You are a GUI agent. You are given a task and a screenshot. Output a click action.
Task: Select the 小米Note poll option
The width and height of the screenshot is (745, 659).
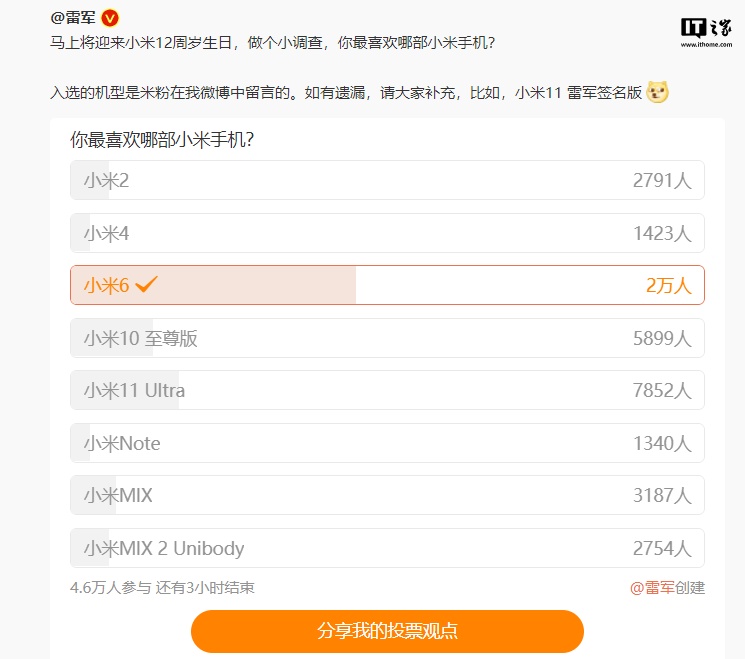pyautogui.click(x=387, y=443)
